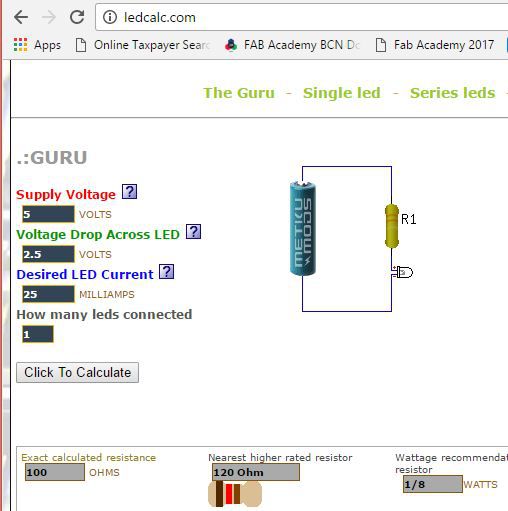Click the battery image in the circuit
This screenshot has width=508, height=511.
tap(303, 229)
